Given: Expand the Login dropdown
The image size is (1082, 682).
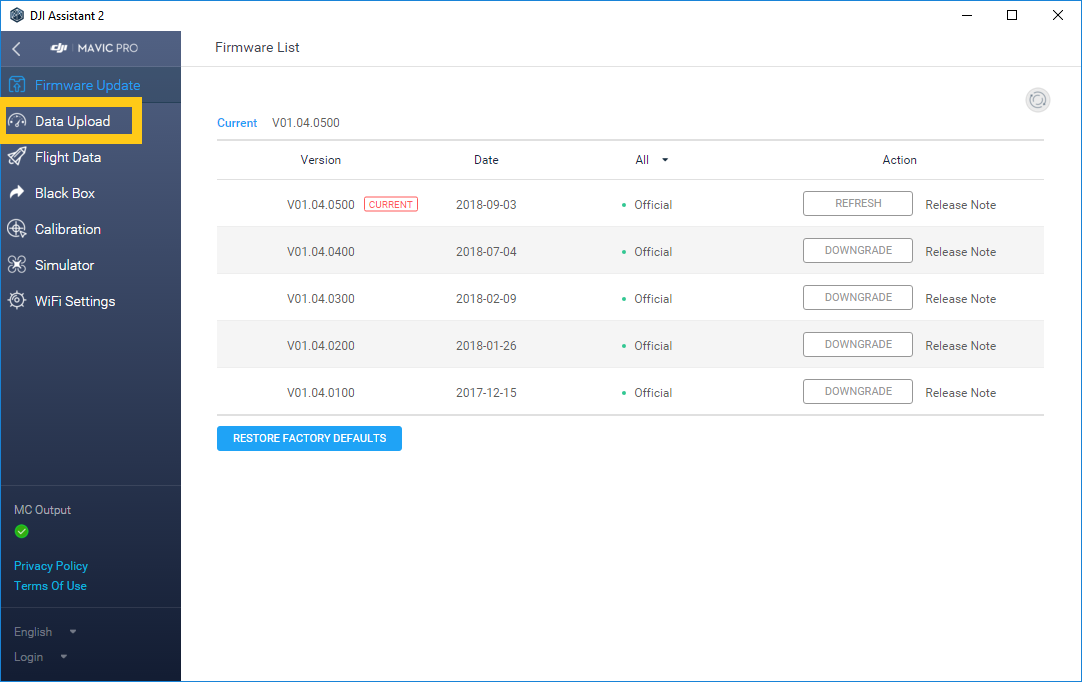Looking at the screenshot, I should pyautogui.click(x=40, y=656).
